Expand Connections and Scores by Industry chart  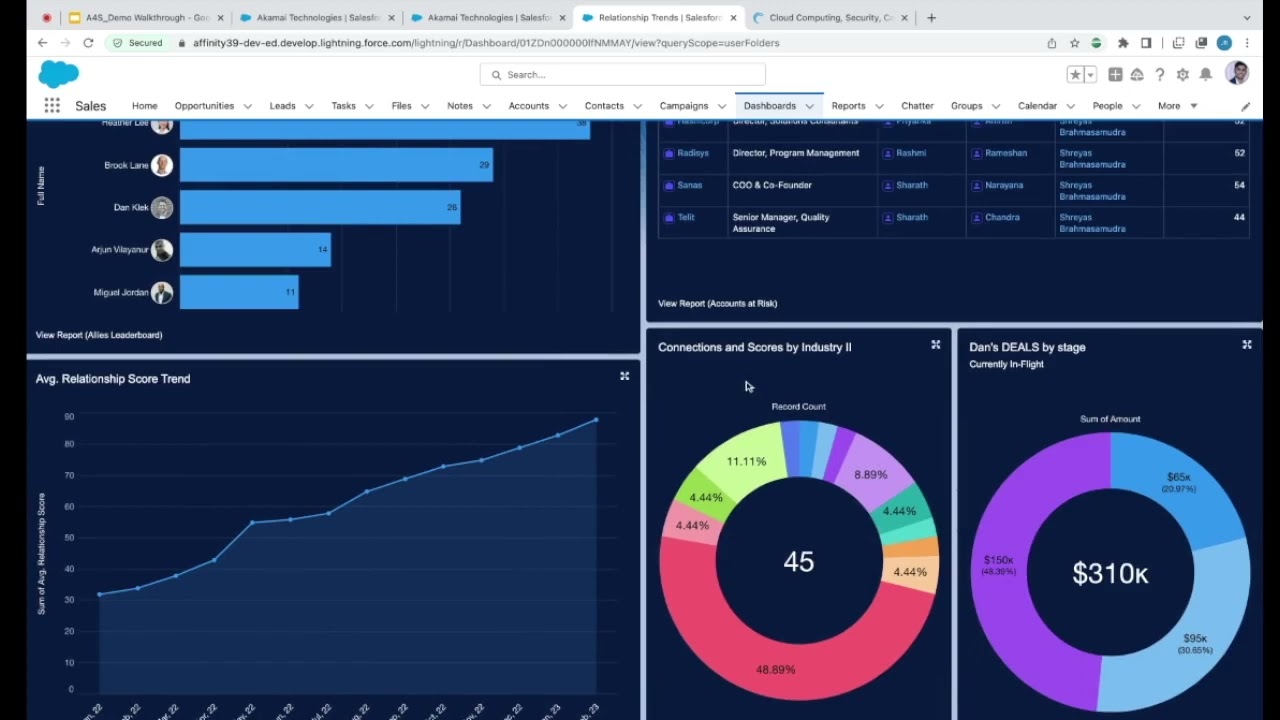click(x=936, y=345)
